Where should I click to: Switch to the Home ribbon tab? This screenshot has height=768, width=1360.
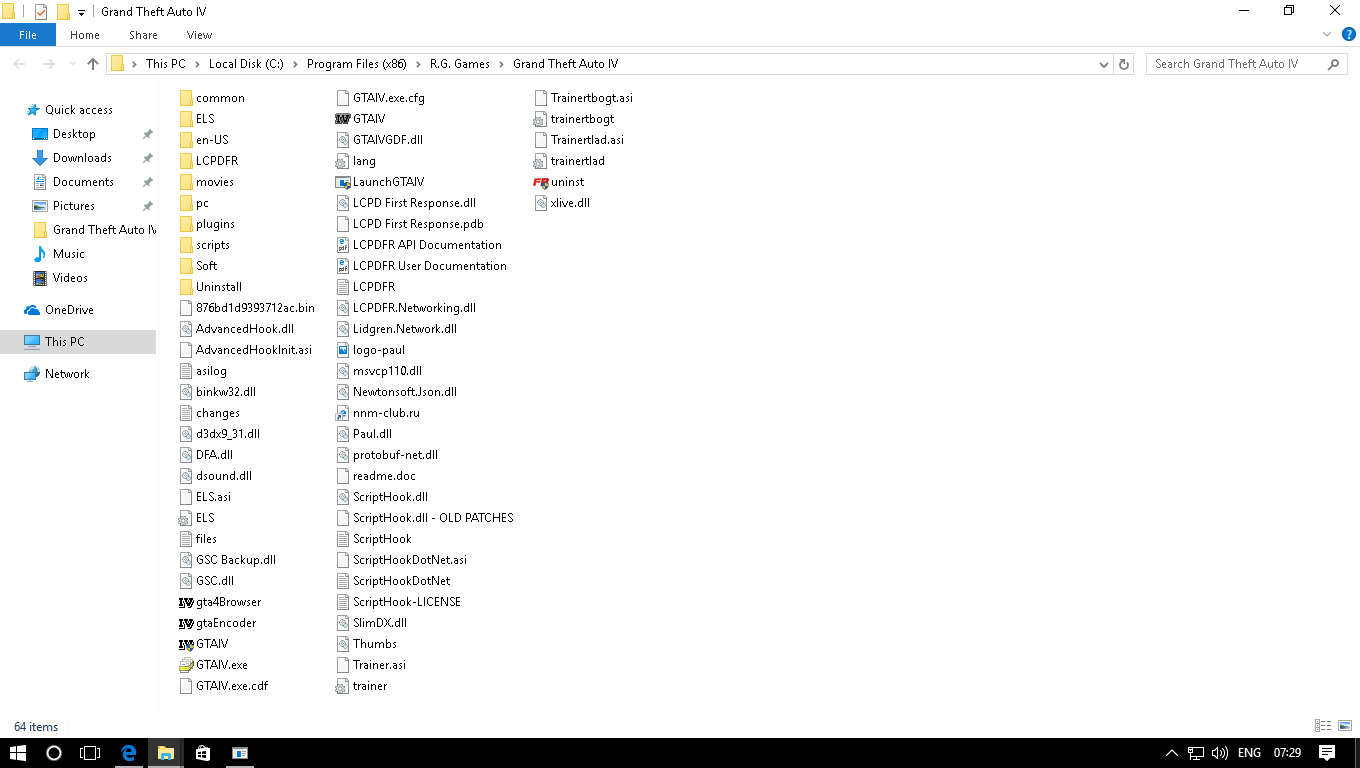coord(85,35)
